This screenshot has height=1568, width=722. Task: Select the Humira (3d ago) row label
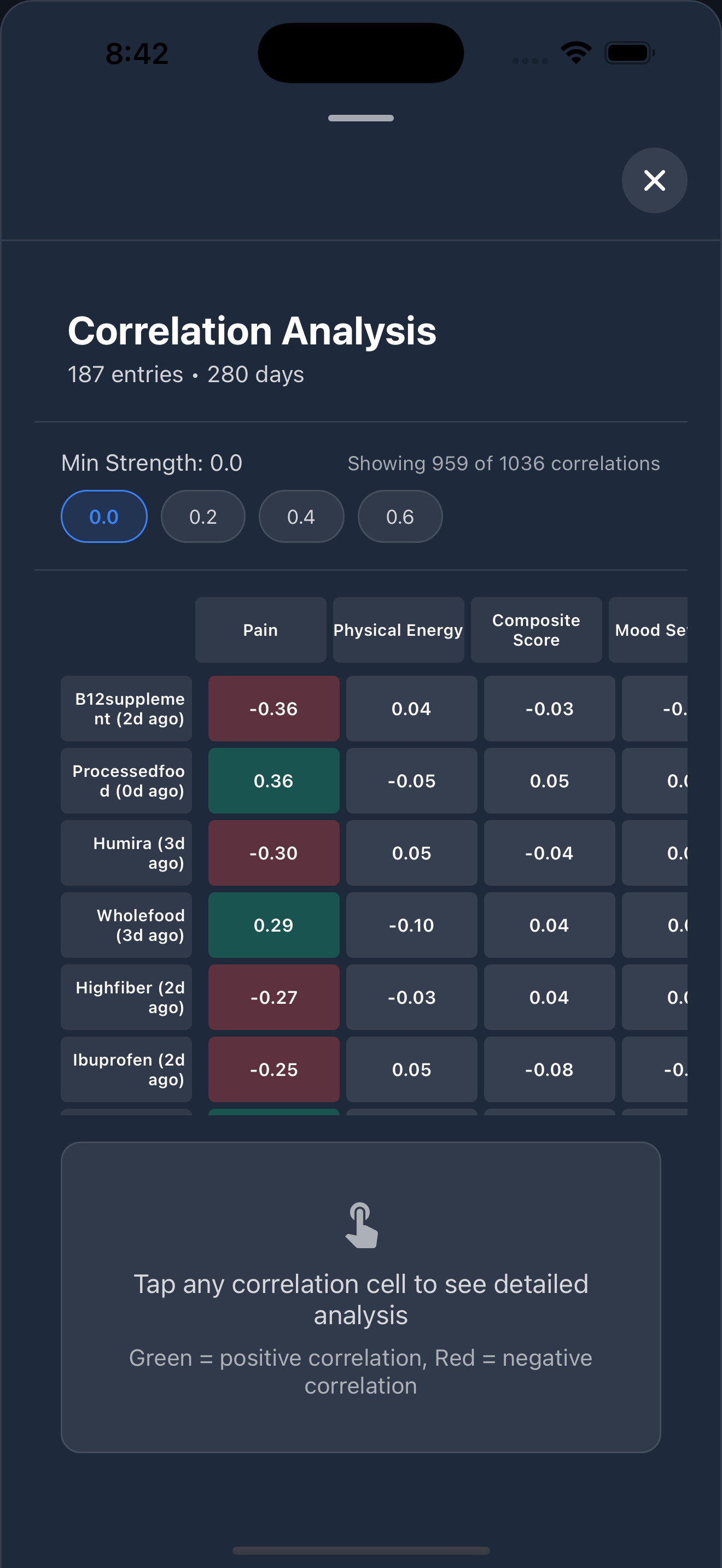click(127, 853)
